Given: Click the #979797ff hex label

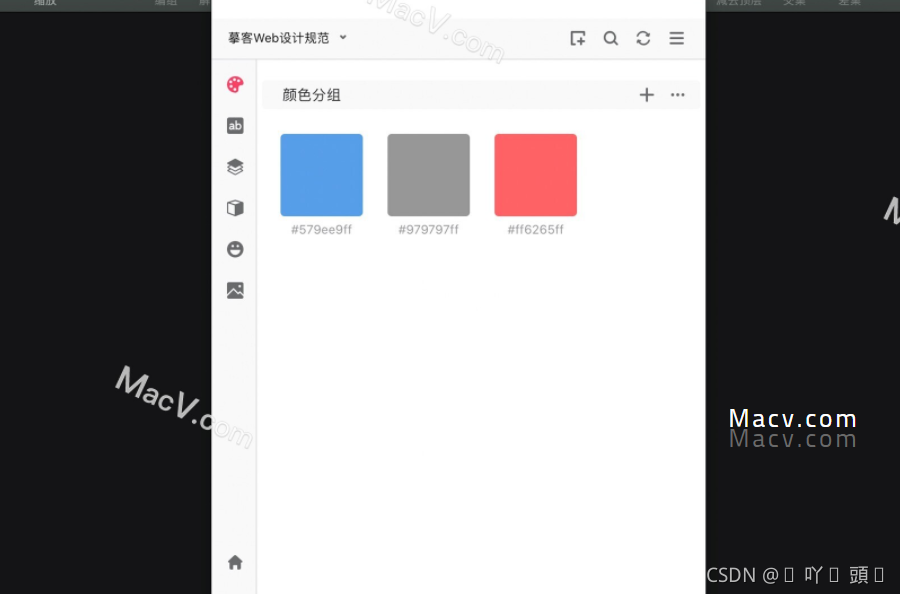Looking at the screenshot, I should tap(429, 230).
